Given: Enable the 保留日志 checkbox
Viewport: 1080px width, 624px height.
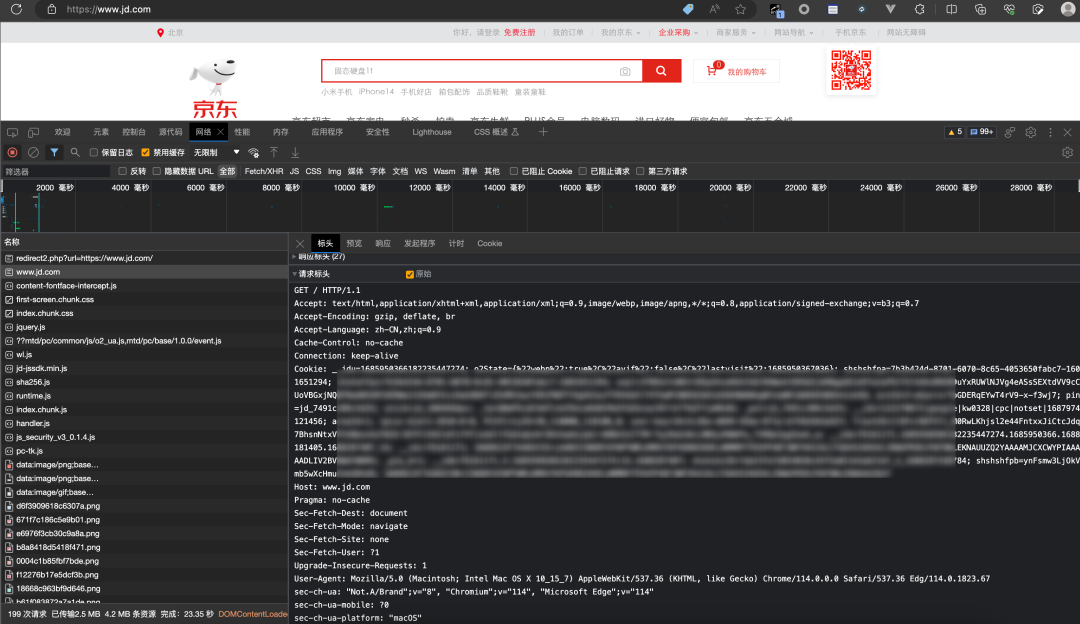Looking at the screenshot, I should tap(94, 152).
